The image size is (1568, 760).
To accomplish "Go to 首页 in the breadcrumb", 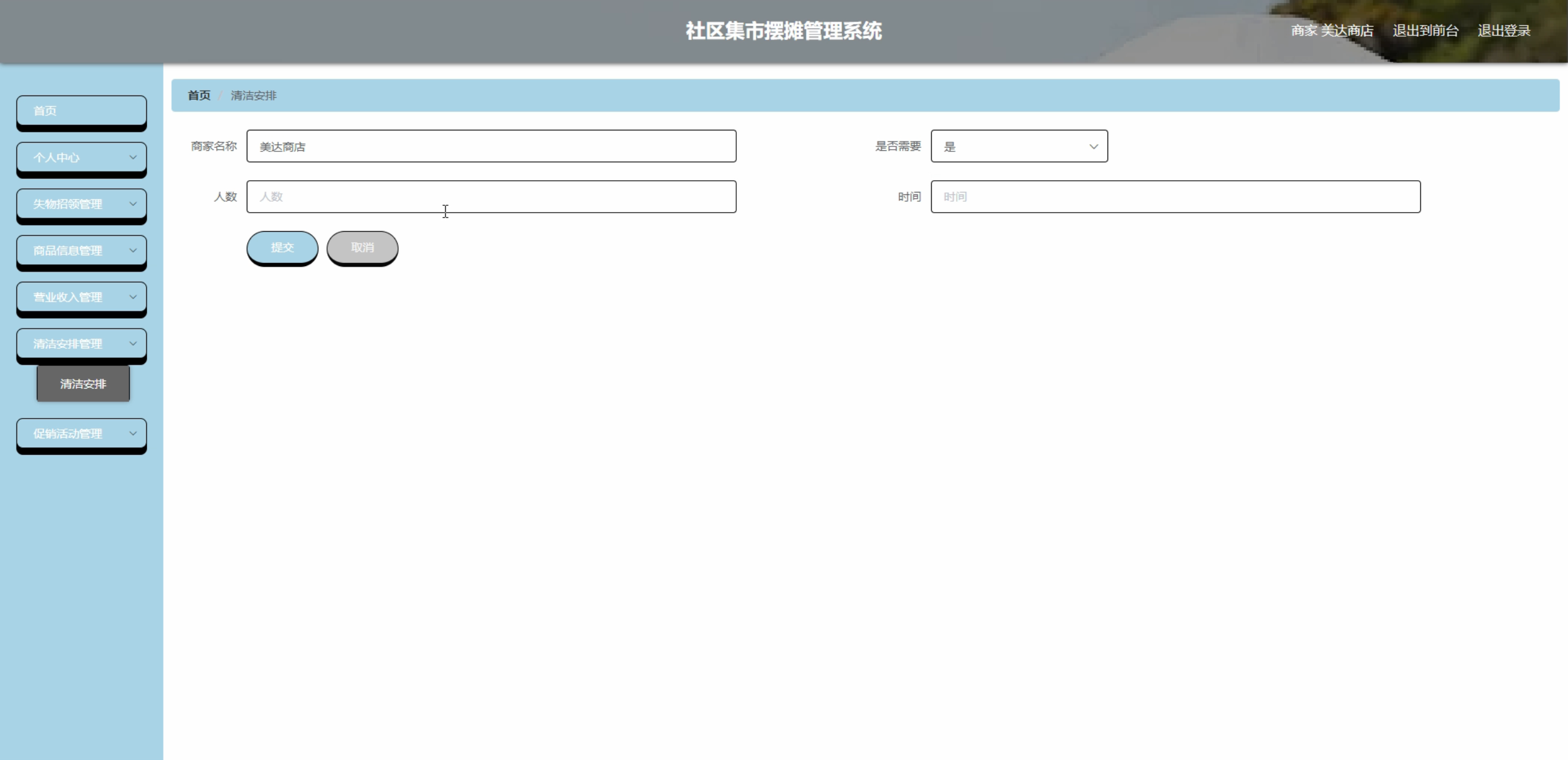I will (x=199, y=96).
